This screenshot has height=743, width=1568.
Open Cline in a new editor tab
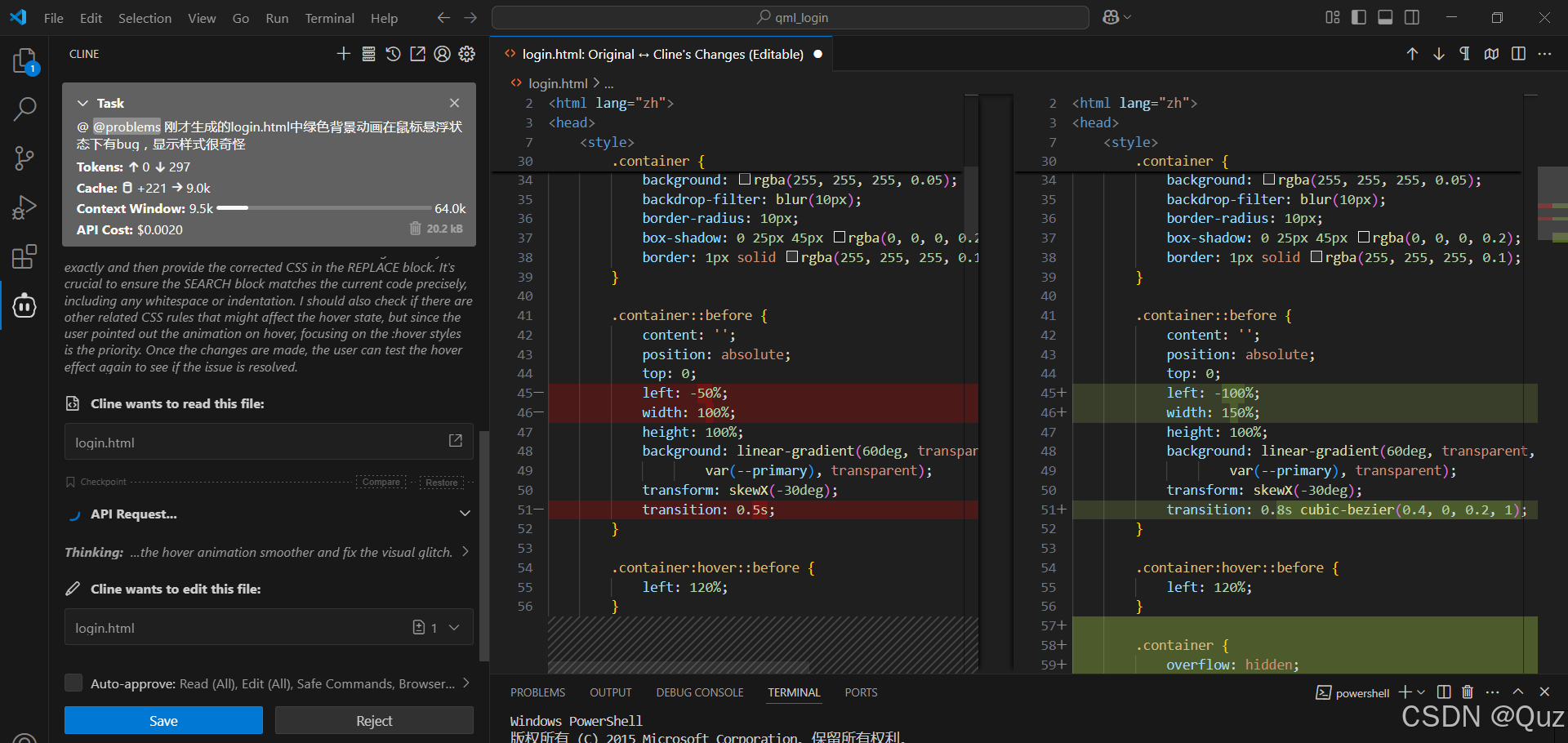417,54
